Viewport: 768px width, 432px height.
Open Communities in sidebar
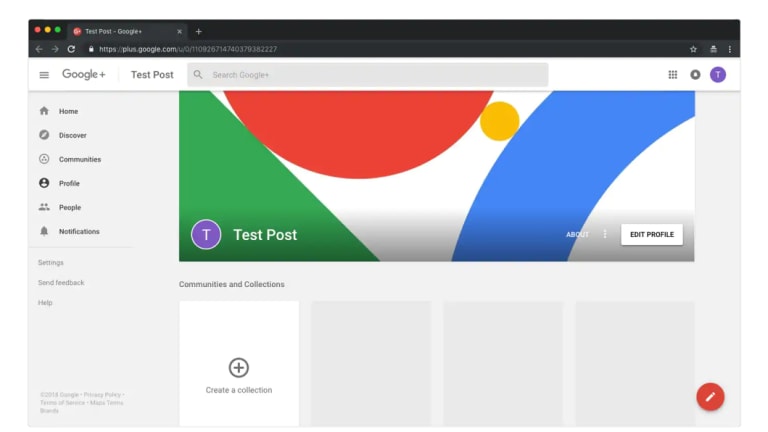[81, 159]
